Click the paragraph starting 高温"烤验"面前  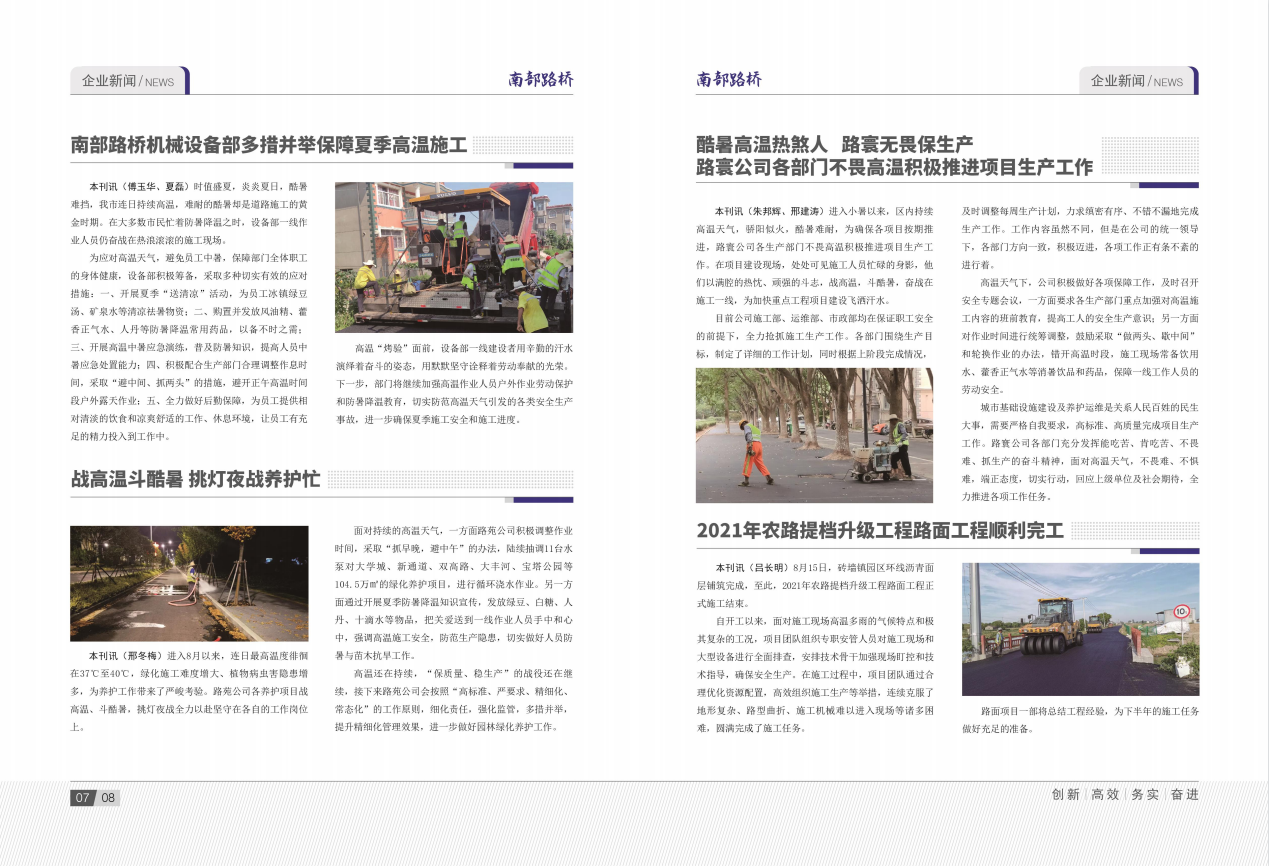click(x=454, y=384)
